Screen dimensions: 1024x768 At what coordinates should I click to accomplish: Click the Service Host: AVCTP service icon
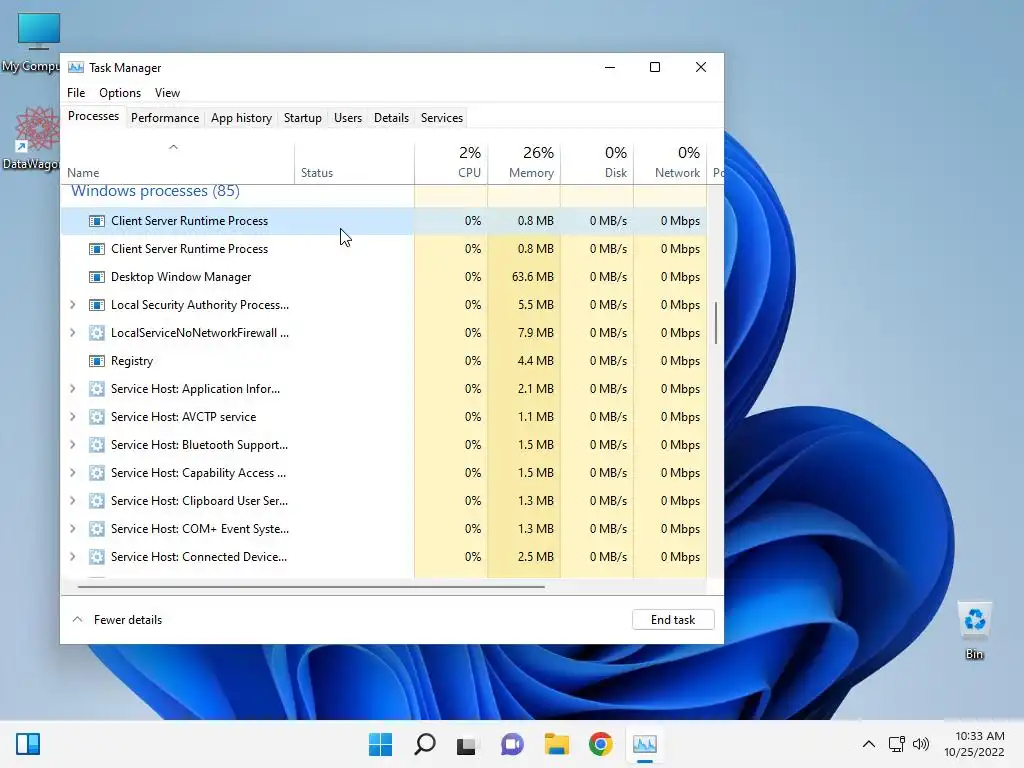click(97, 417)
